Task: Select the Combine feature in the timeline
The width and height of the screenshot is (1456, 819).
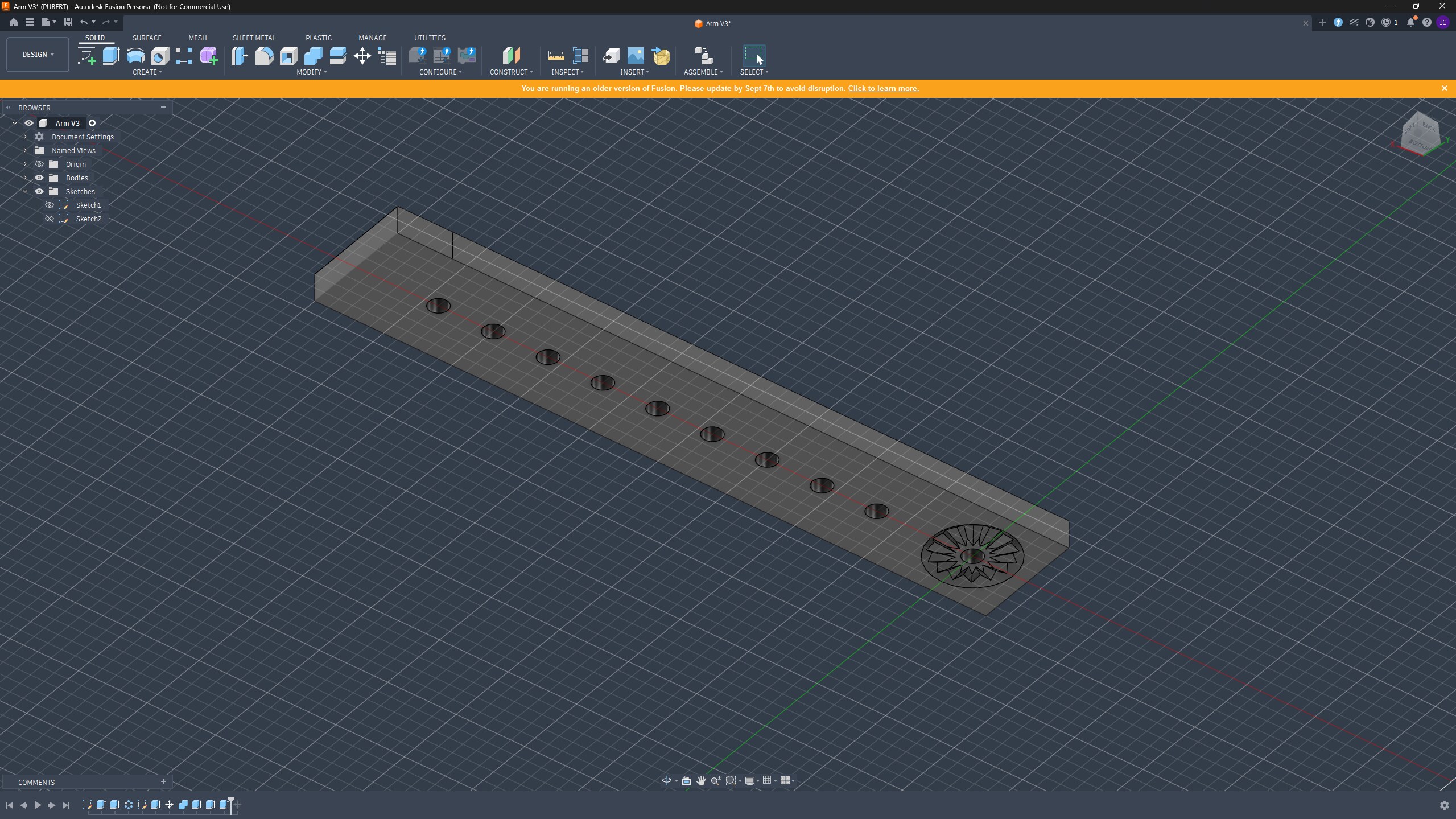Action: click(x=183, y=805)
